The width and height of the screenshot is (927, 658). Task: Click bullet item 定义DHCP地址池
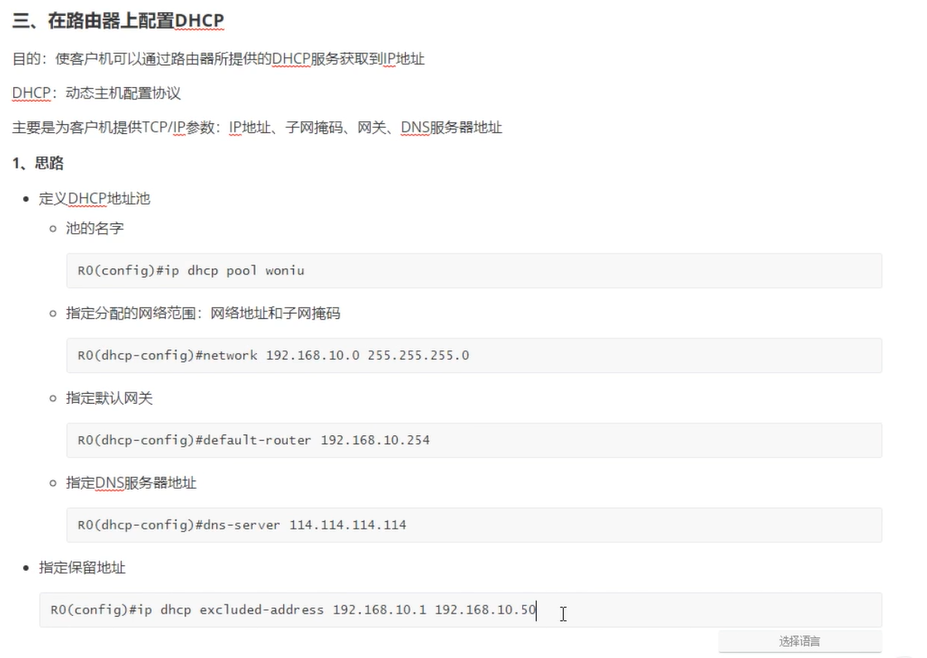(95, 199)
